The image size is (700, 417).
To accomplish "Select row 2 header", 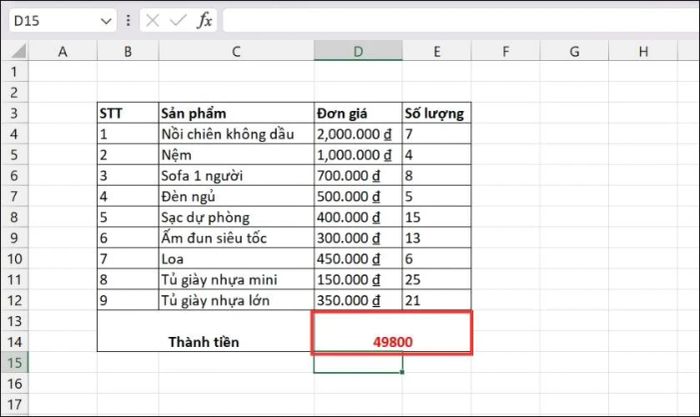I will [14, 92].
